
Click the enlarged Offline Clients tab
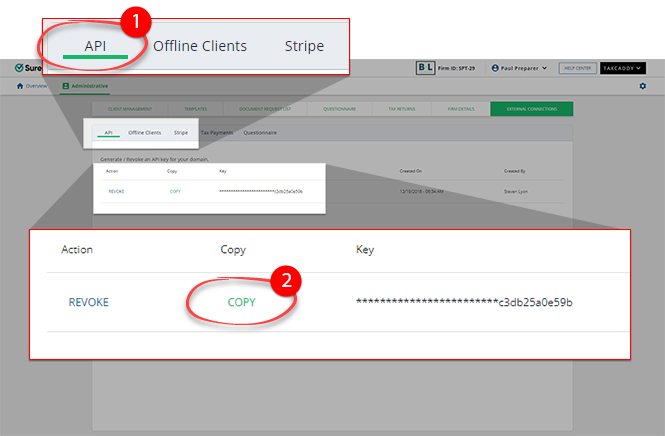pos(200,46)
